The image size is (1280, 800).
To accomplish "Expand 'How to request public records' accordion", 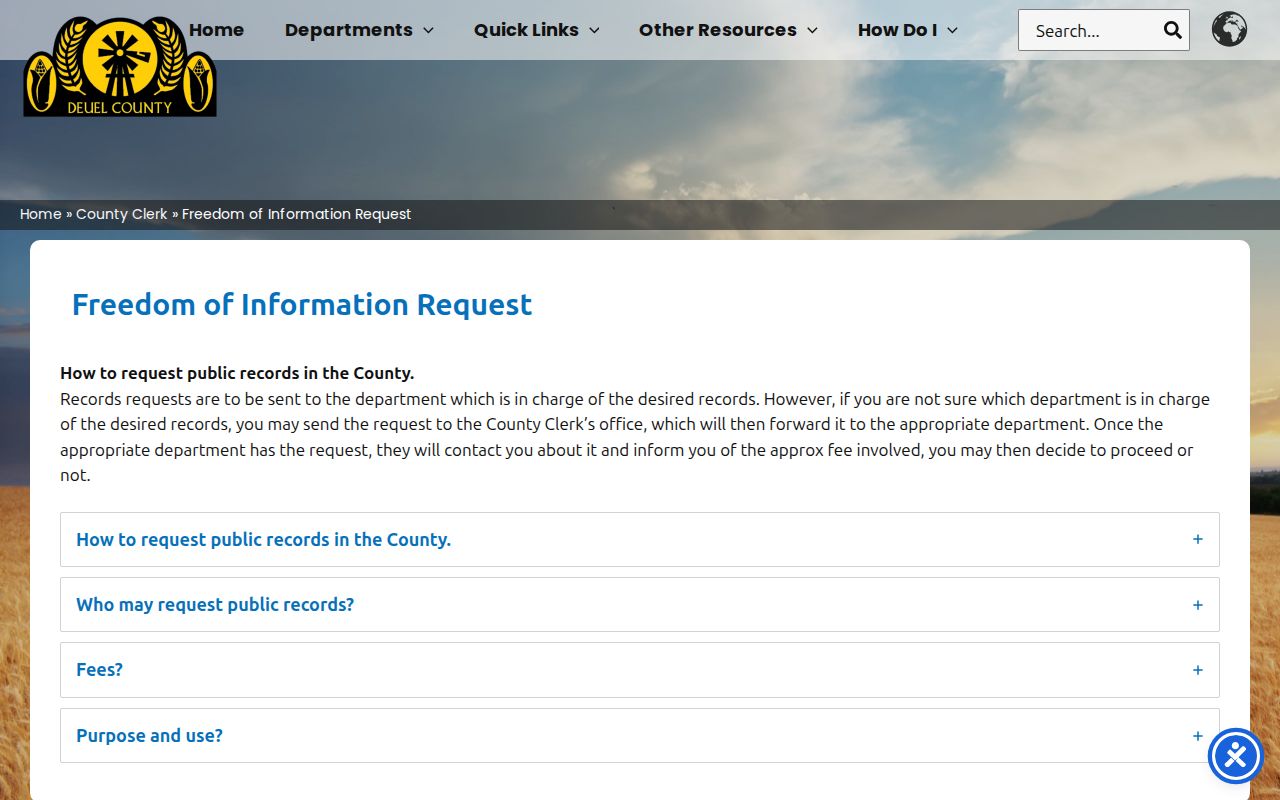I will tap(640, 540).
